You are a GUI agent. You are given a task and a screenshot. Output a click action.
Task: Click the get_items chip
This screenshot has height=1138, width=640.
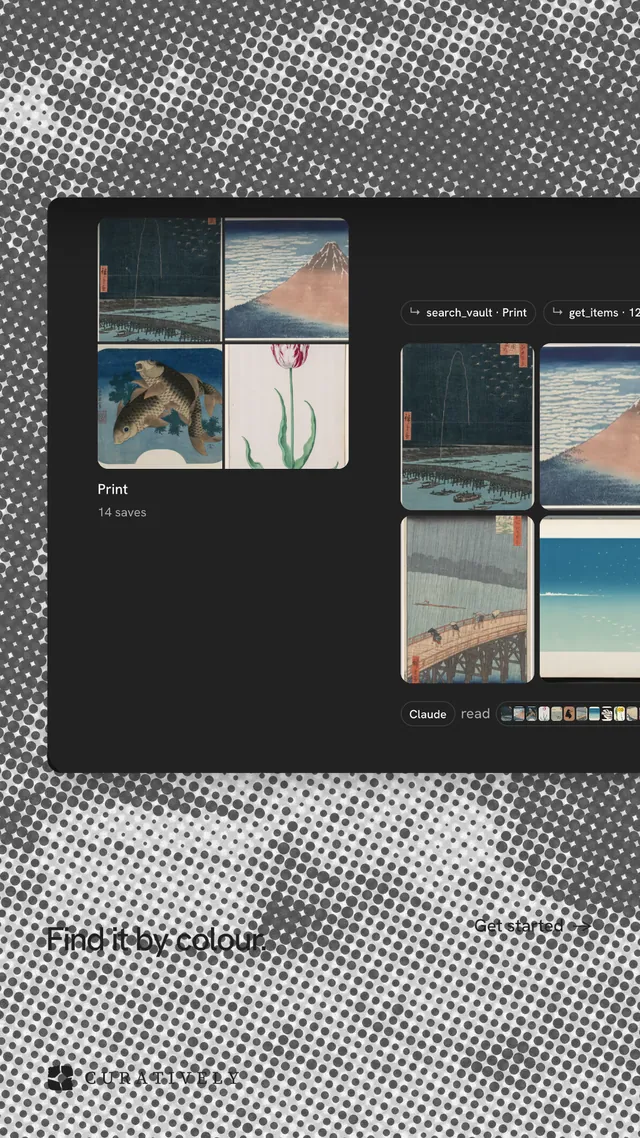[x=593, y=313]
